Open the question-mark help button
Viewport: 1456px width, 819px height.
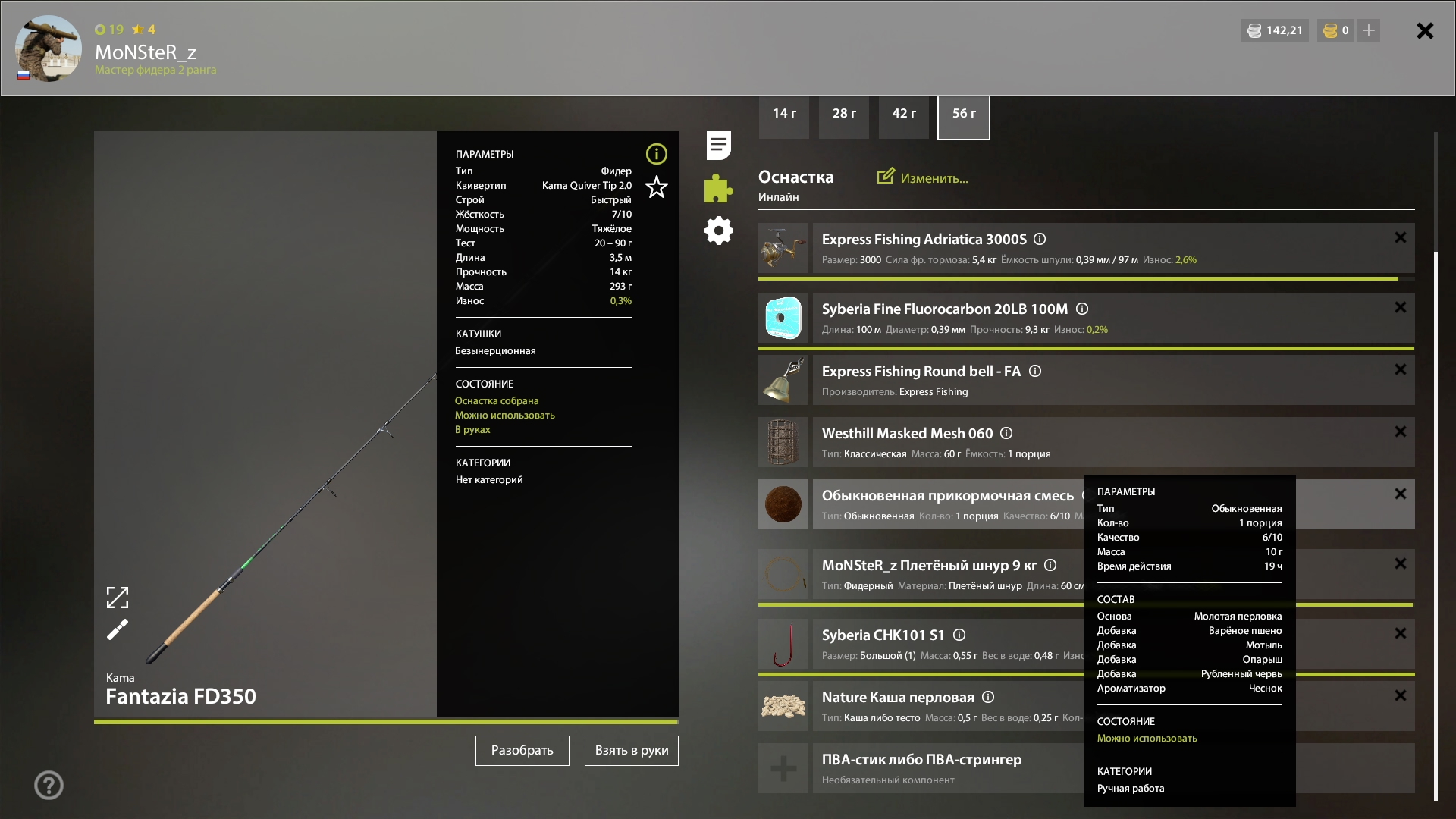coord(49,785)
